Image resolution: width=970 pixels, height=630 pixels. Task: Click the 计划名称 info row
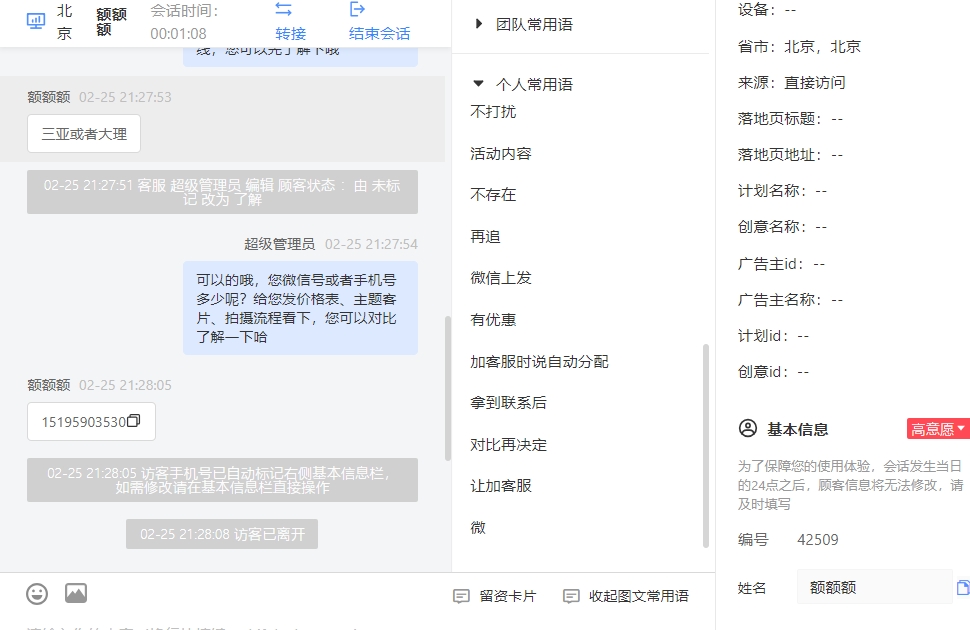782,191
